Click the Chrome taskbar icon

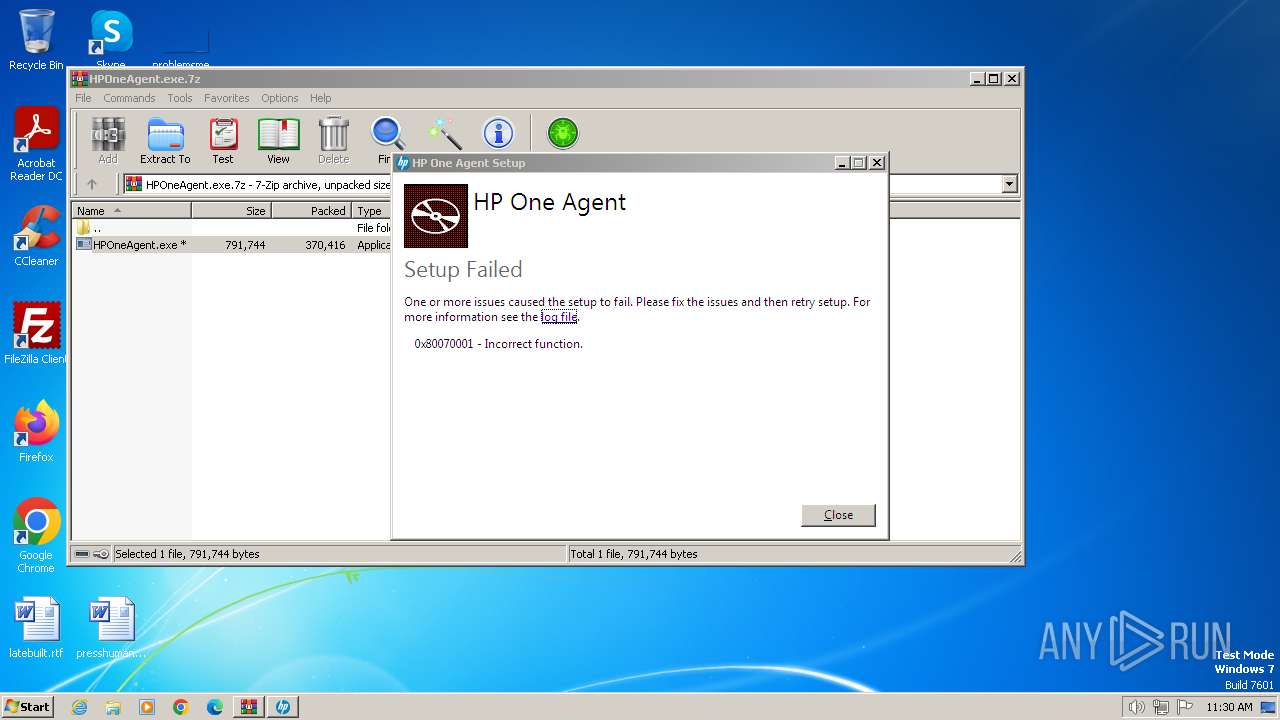181,707
